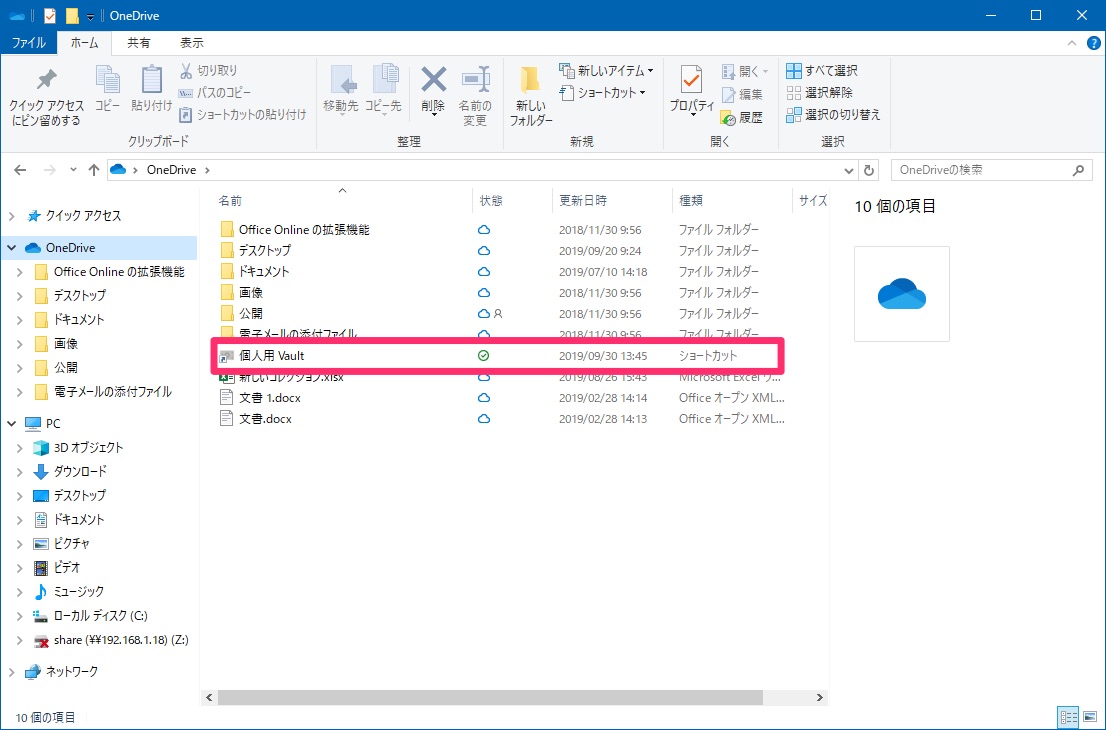1106x730 pixels.
Task: Click the Open (開く) ribbon button
Action: (x=745, y=71)
